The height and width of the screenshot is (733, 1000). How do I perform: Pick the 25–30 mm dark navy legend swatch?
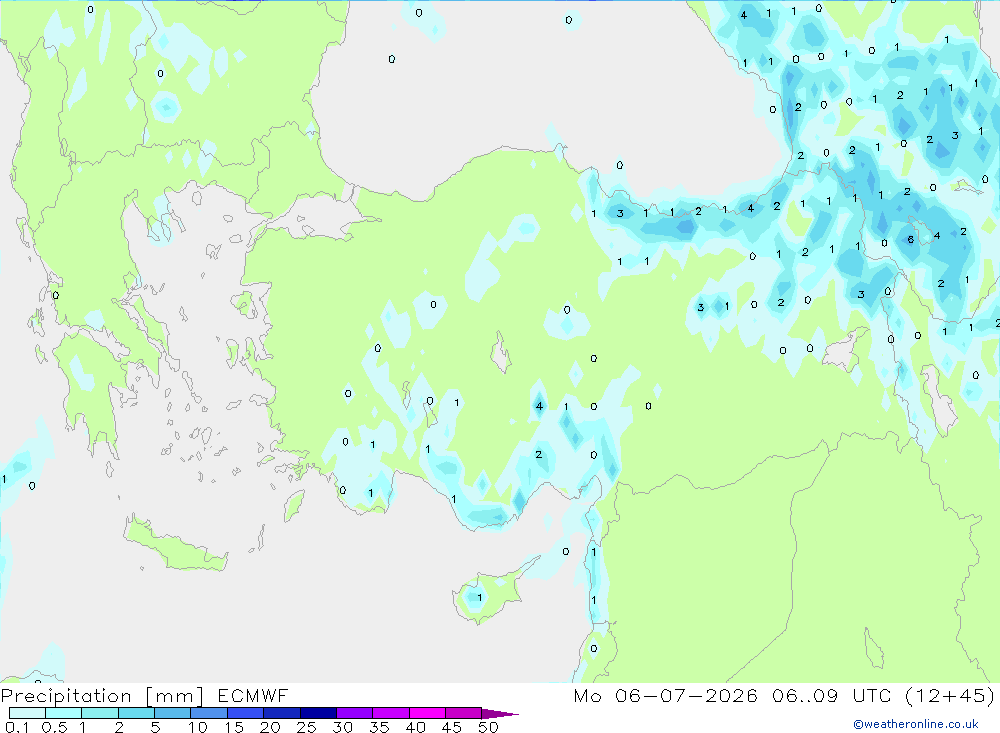point(318,713)
